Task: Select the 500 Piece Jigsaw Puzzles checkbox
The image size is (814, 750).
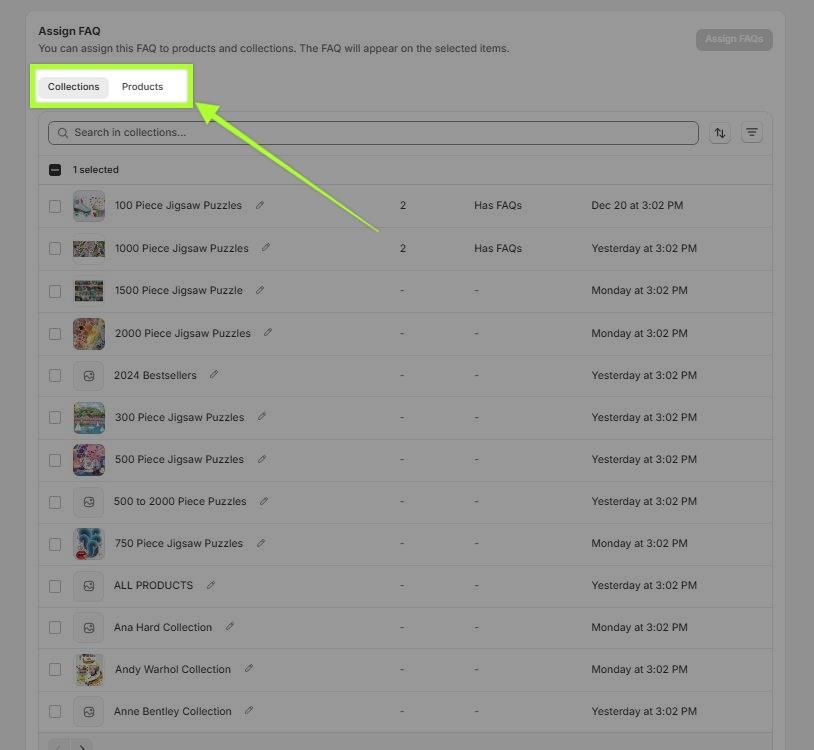Action: pos(55,460)
